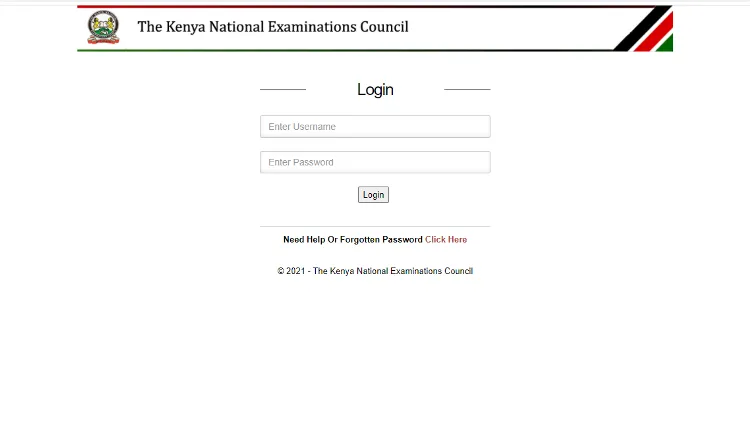Open the forgotten password 'Click Here' link
The image size is (750, 428).
pos(446,240)
